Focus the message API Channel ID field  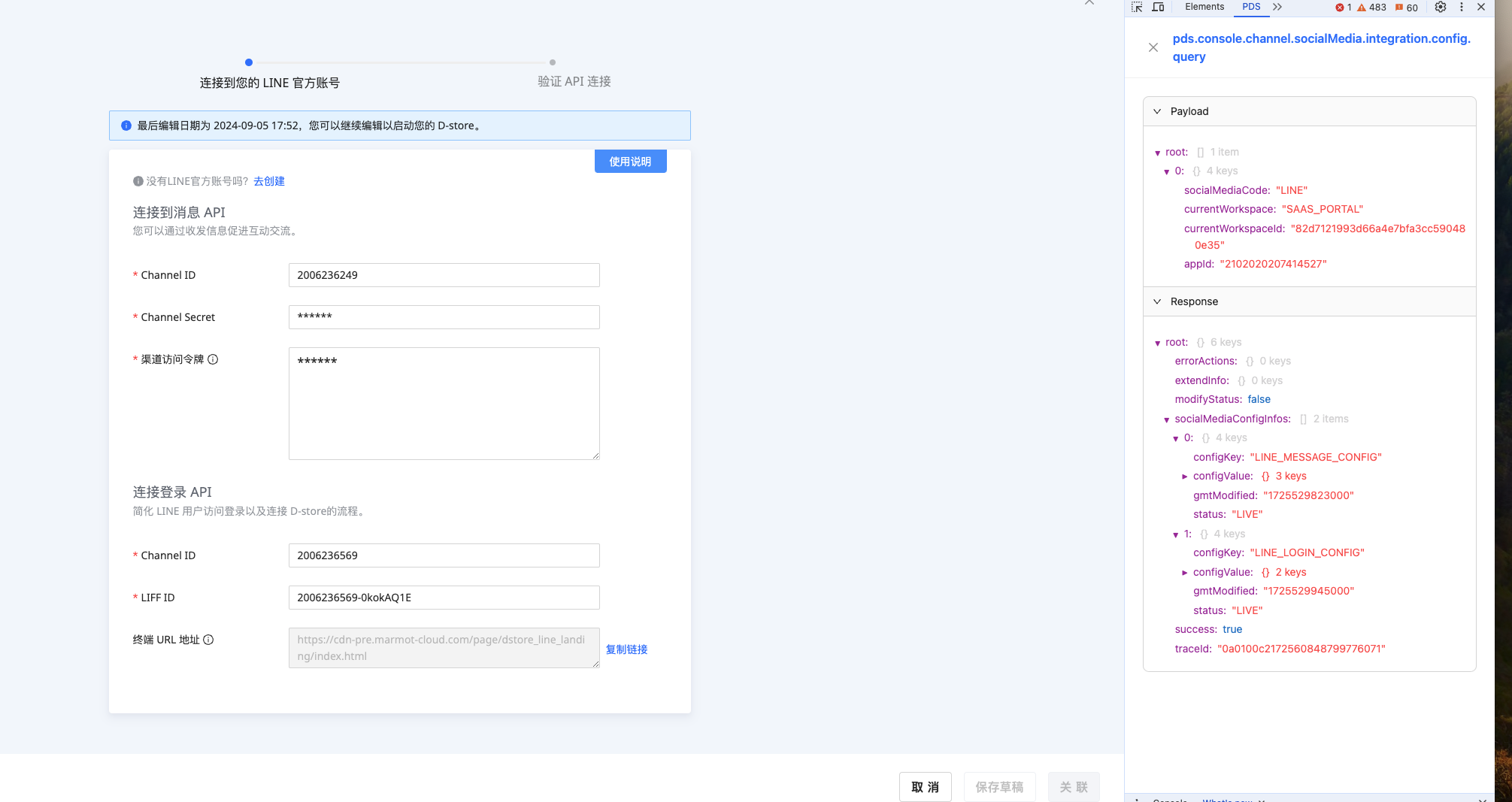coord(444,275)
